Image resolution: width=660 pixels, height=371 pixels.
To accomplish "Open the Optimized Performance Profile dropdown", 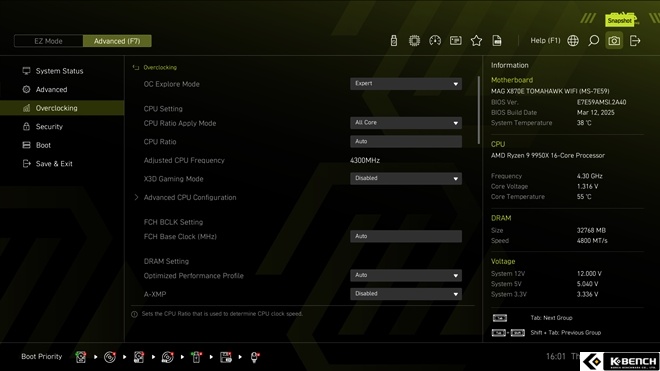I will (406, 275).
